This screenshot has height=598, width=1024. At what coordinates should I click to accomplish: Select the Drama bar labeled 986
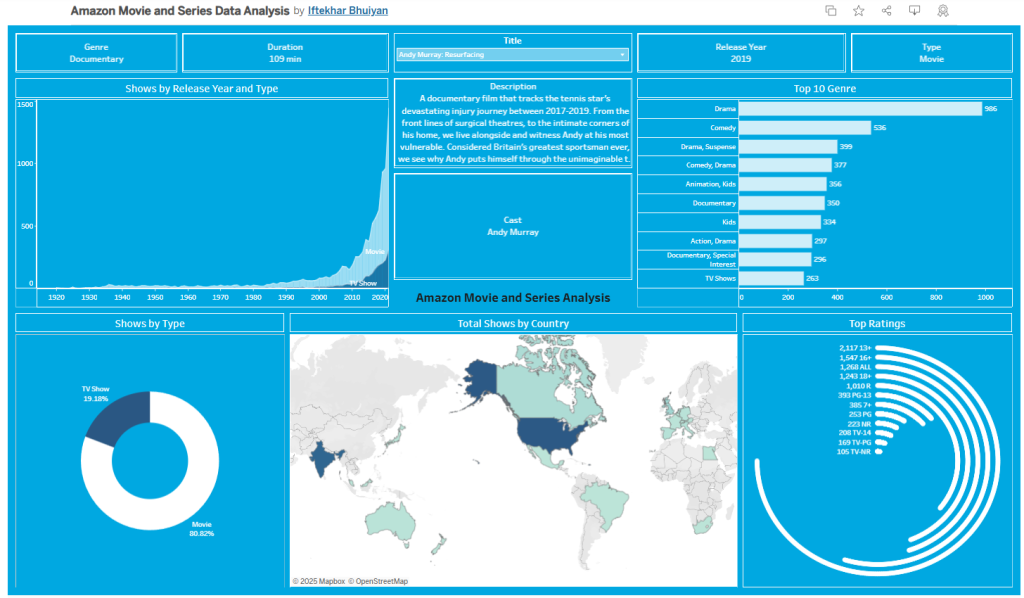point(860,109)
